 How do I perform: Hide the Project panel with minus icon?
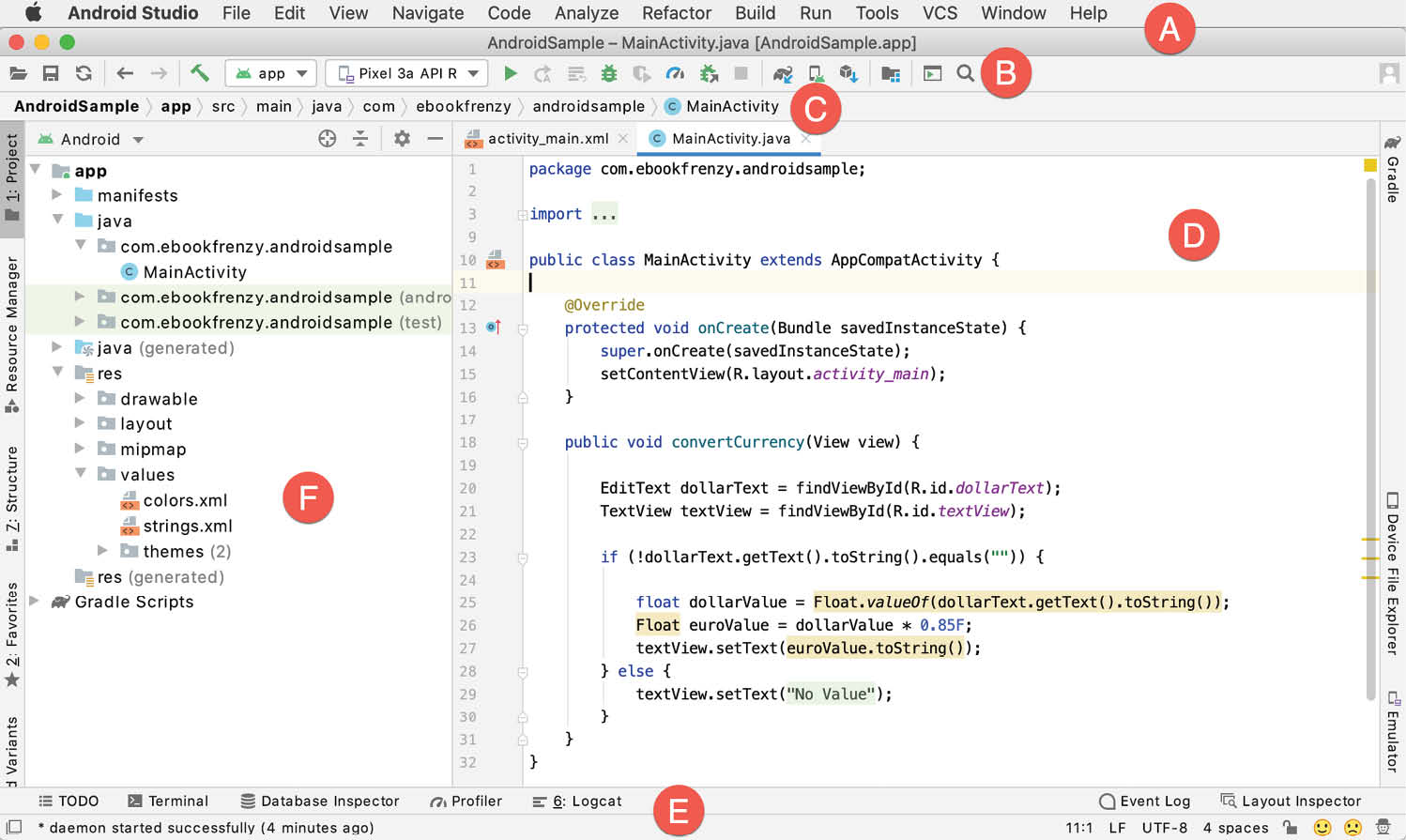[x=435, y=139]
